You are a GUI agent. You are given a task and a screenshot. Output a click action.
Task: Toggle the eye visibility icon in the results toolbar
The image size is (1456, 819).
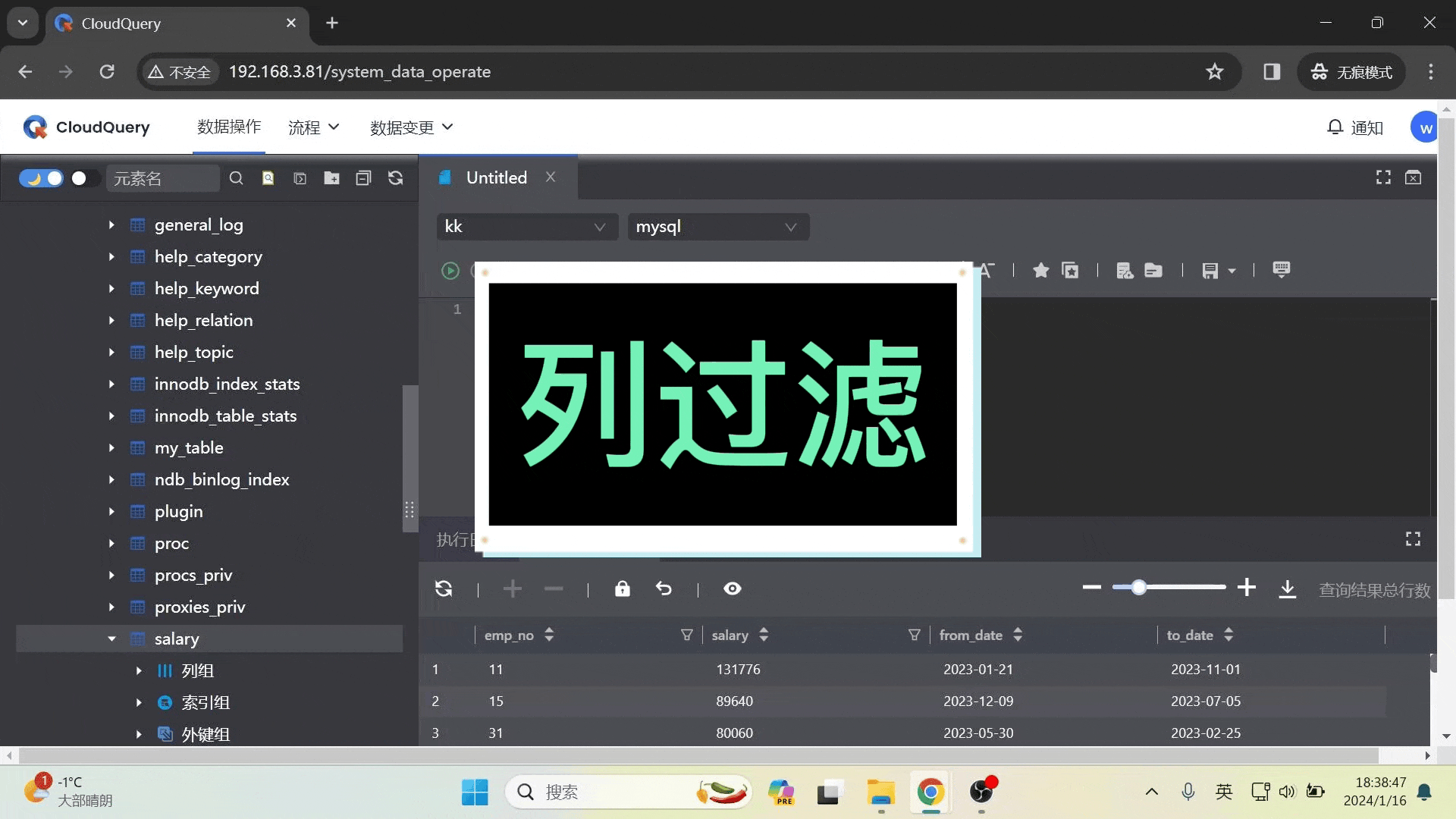point(731,588)
